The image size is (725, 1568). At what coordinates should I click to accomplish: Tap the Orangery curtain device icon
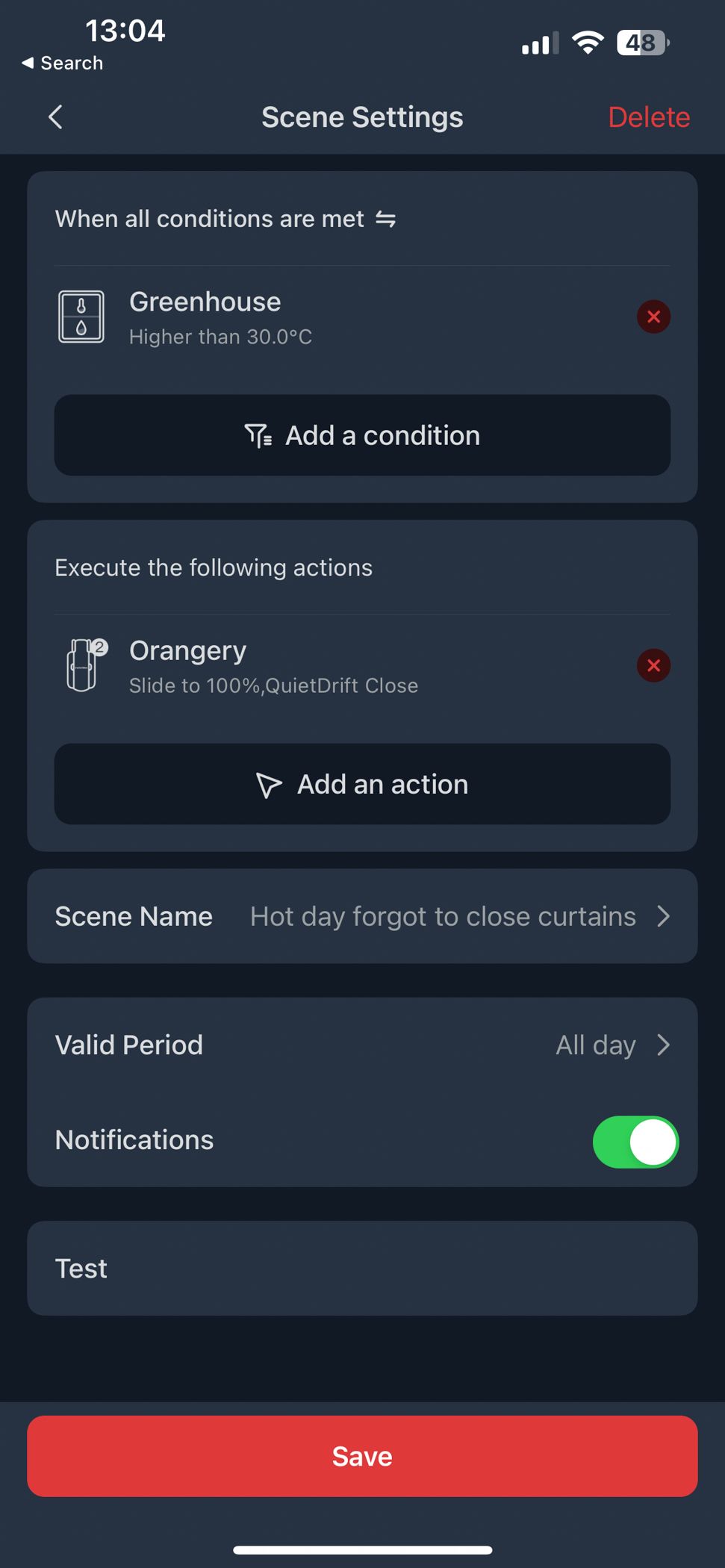tap(82, 665)
